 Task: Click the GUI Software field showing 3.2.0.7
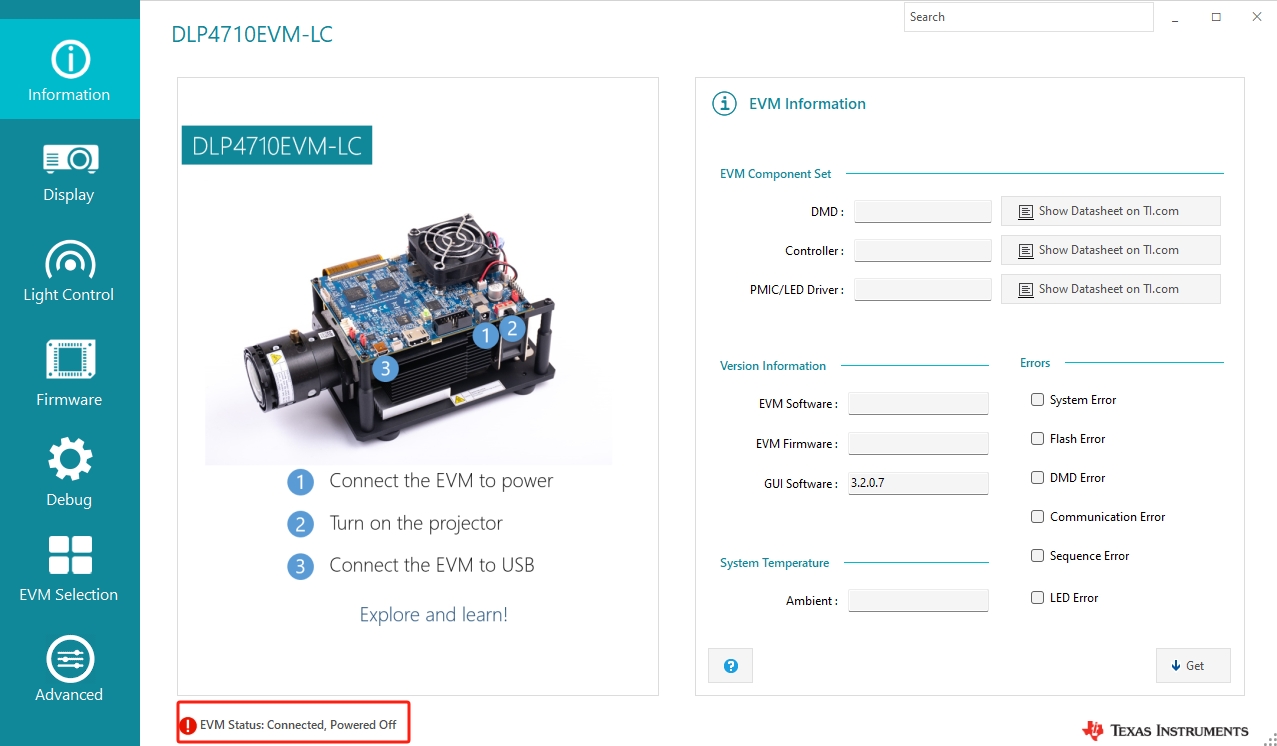[x=918, y=483]
